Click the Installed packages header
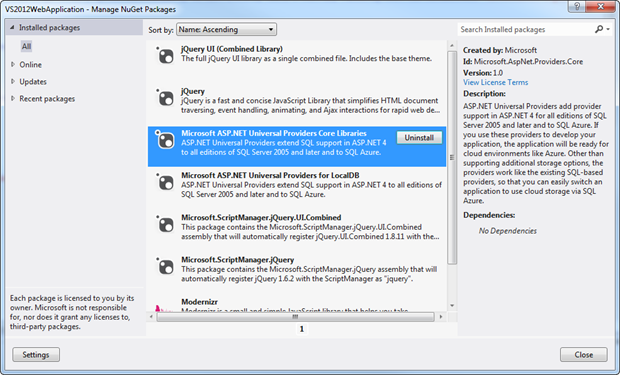620x375 pixels. coord(74,27)
